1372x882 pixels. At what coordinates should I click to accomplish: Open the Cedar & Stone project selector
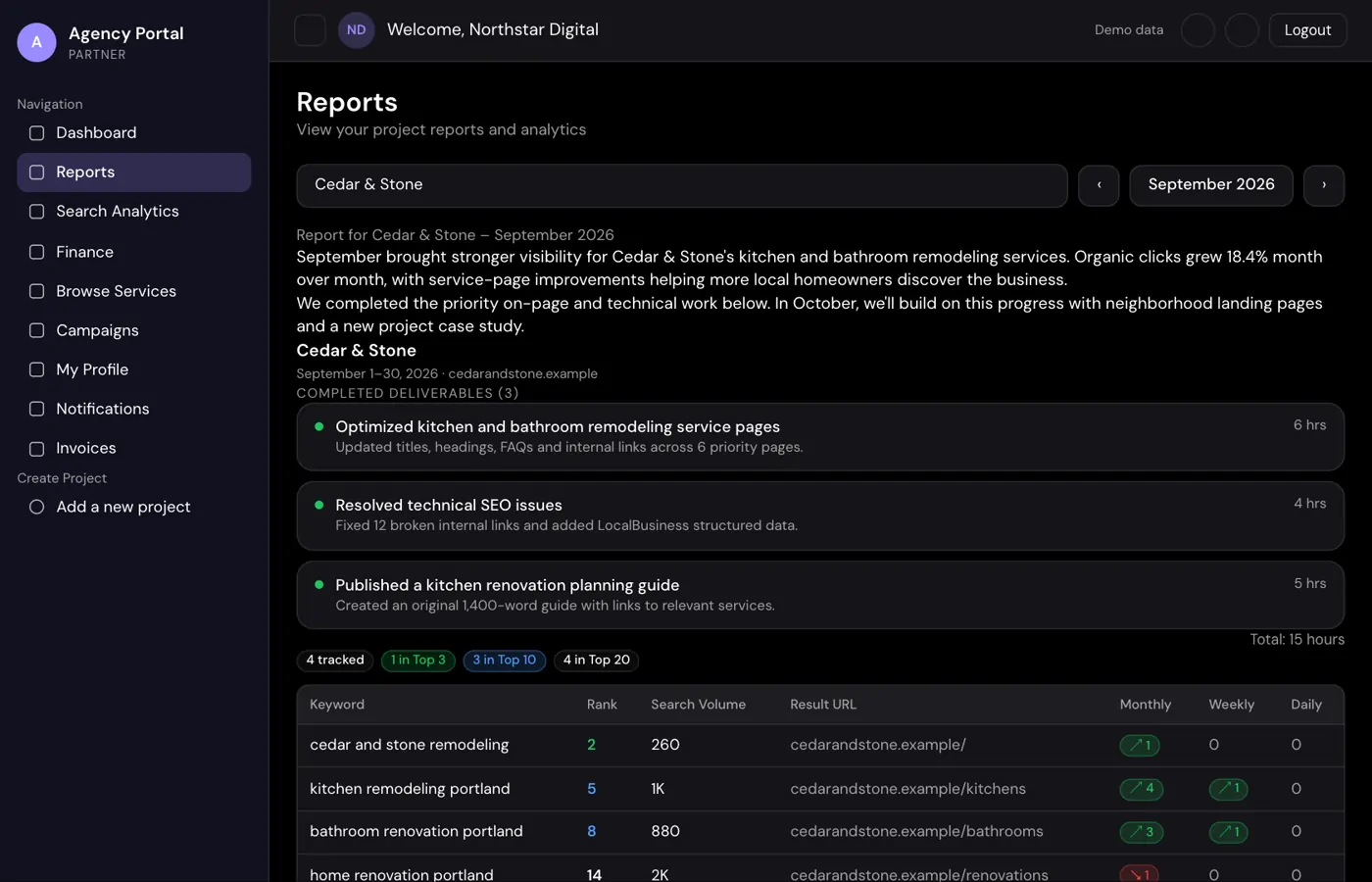pos(682,185)
